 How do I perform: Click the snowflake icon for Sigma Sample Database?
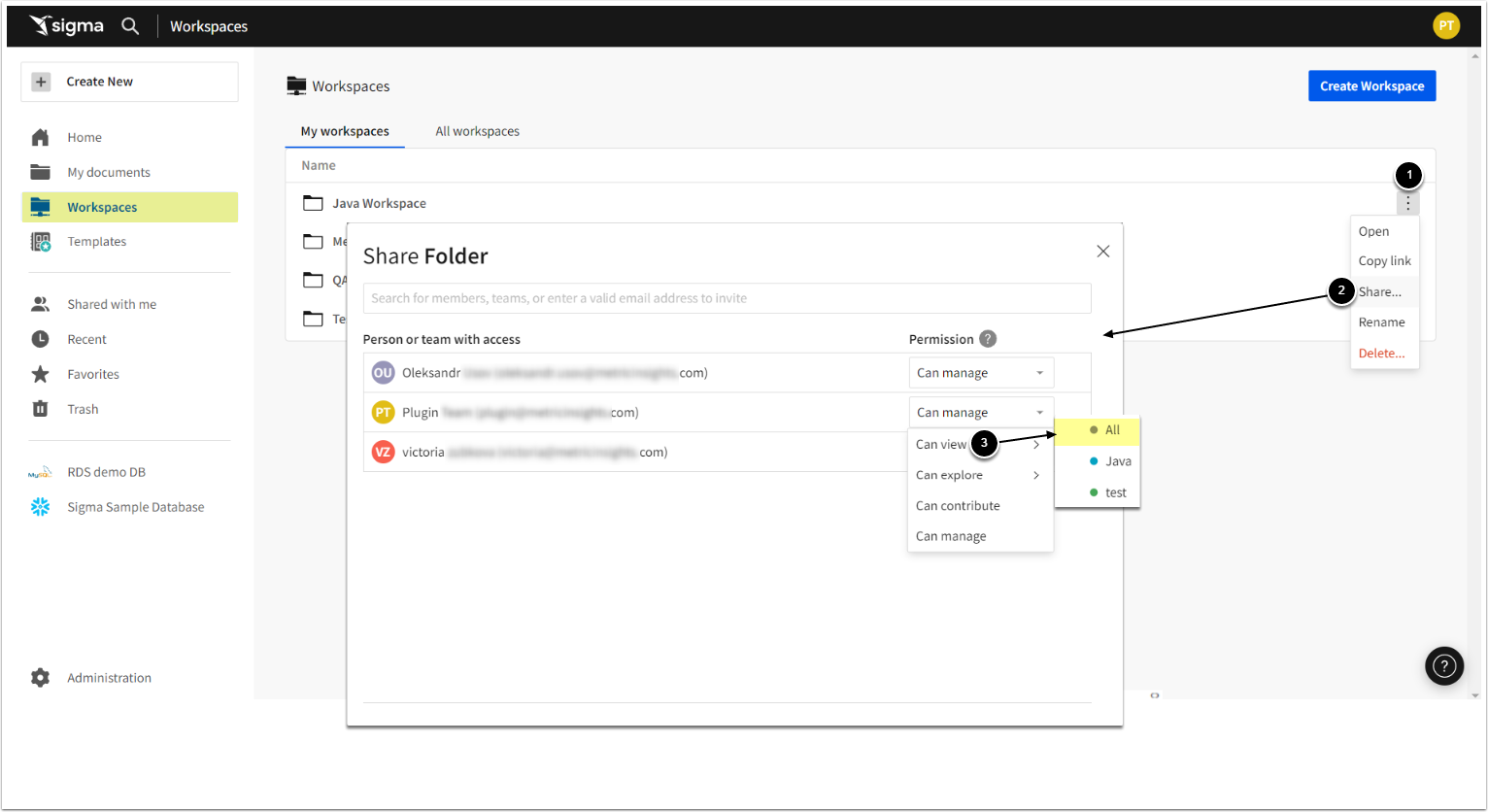coord(40,507)
